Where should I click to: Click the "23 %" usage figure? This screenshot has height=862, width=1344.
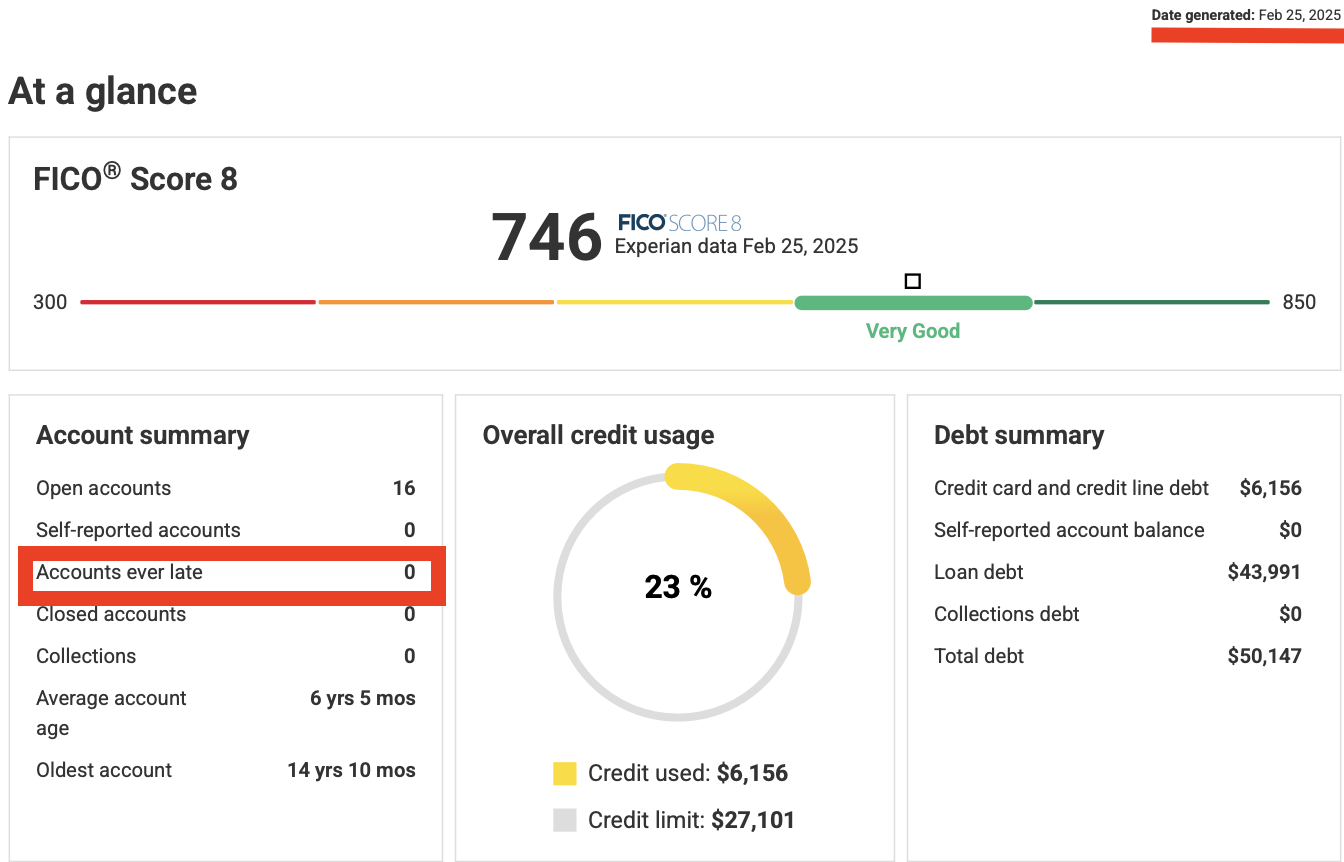[678, 587]
